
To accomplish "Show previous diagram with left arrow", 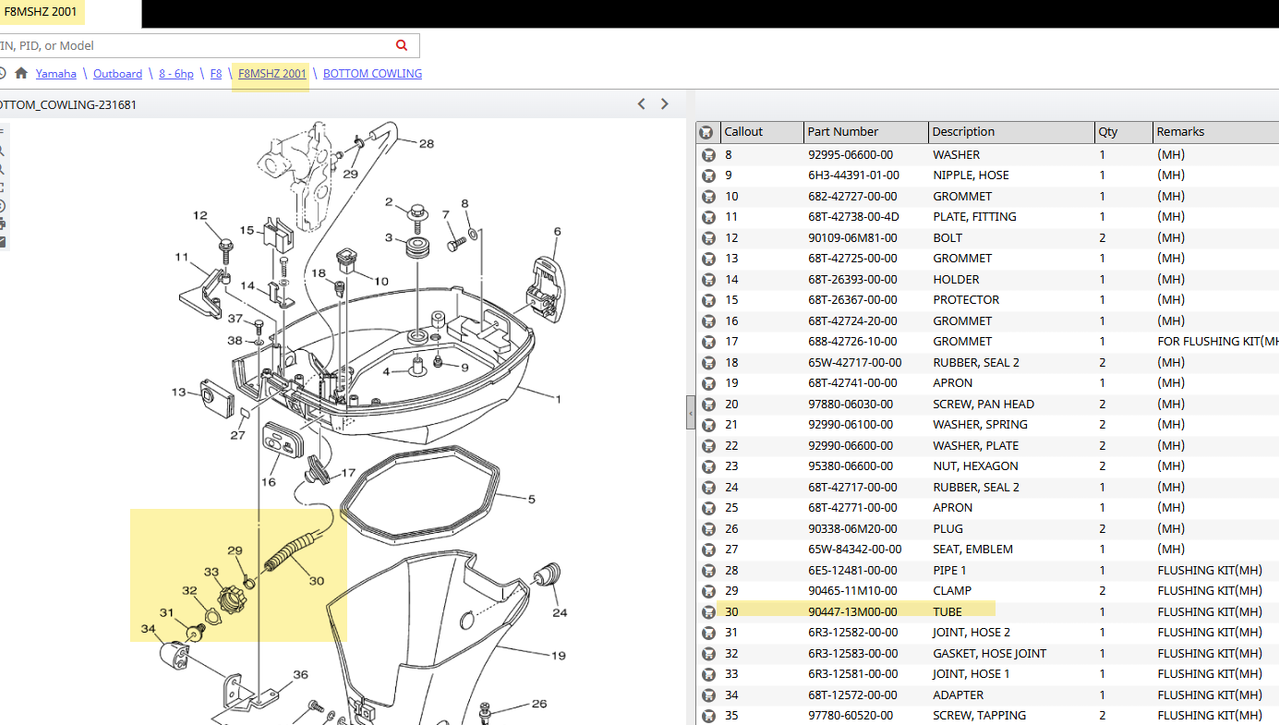I will 642,104.
